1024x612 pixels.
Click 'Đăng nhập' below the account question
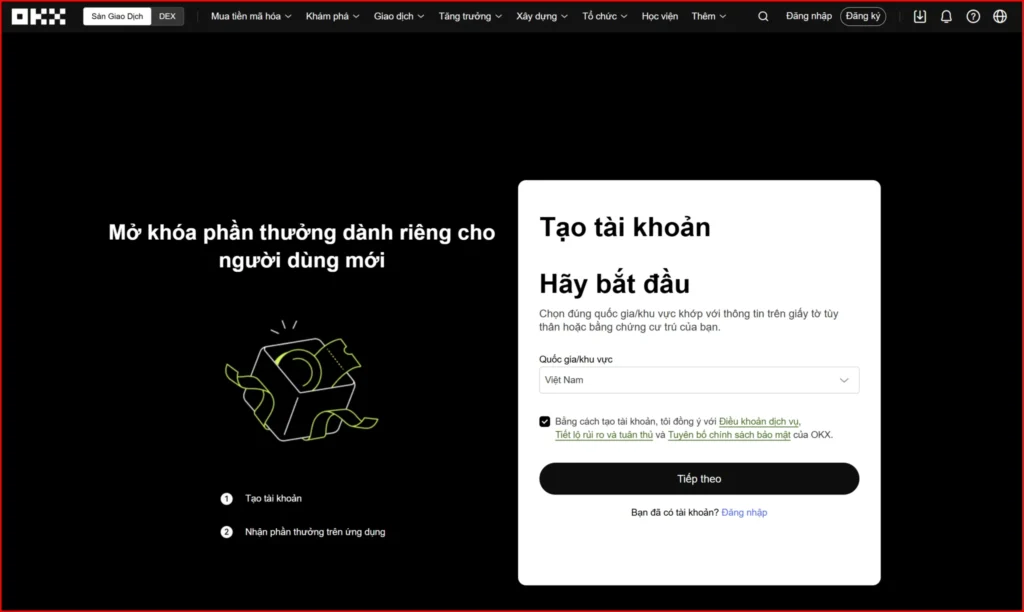pyautogui.click(x=744, y=512)
